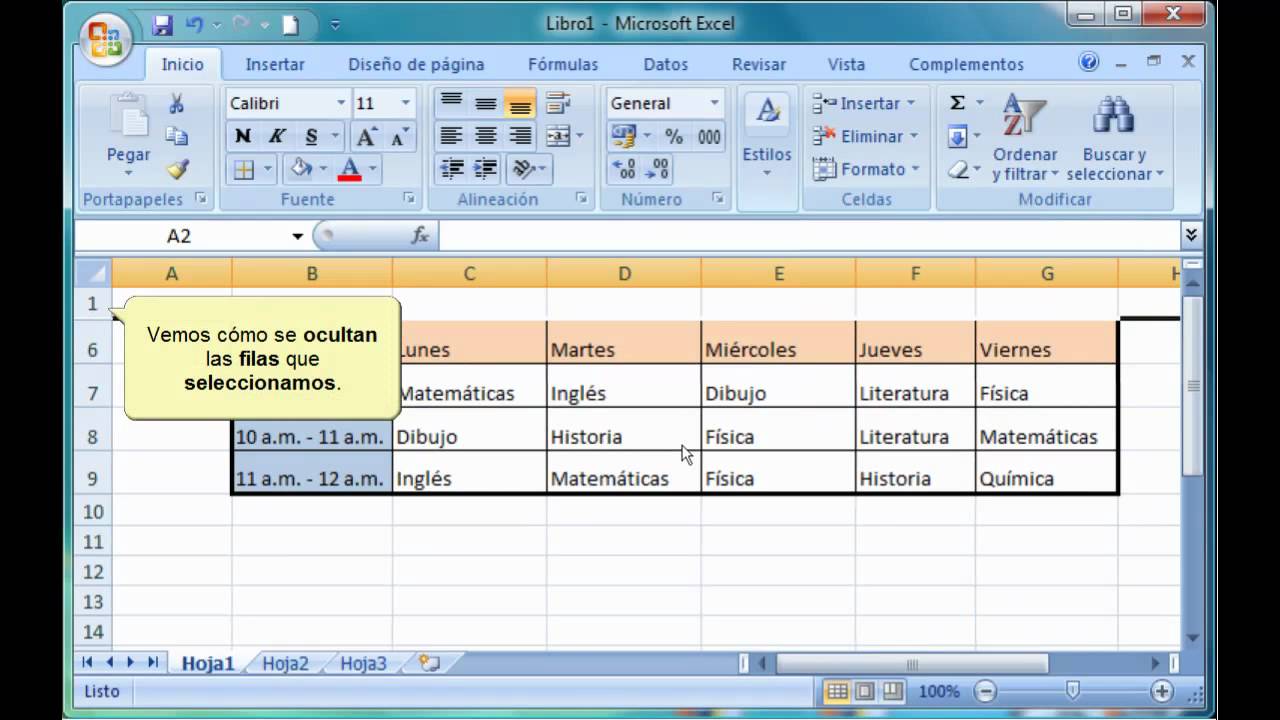Select the Hoja2 sheet tab
Image resolution: width=1280 pixels, height=720 pixels.
click(285, 663)
